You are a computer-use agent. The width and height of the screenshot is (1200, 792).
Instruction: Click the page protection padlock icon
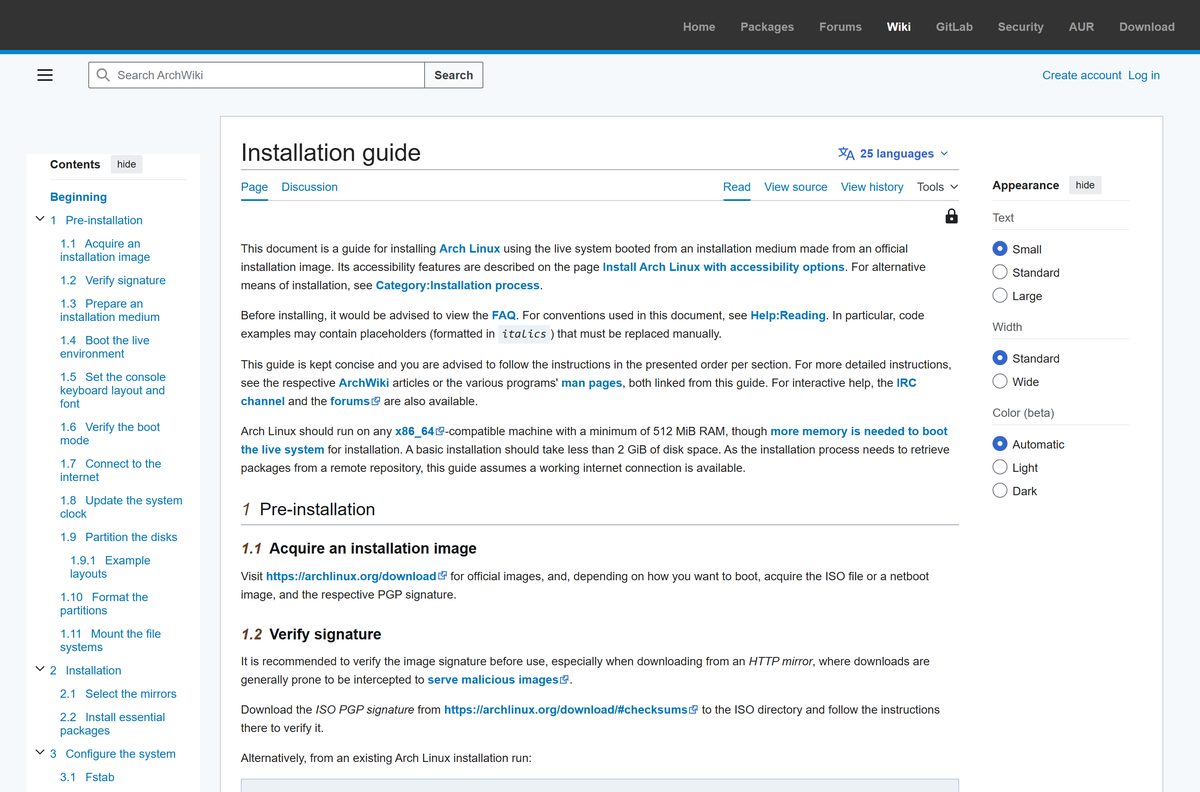(951, 216)
